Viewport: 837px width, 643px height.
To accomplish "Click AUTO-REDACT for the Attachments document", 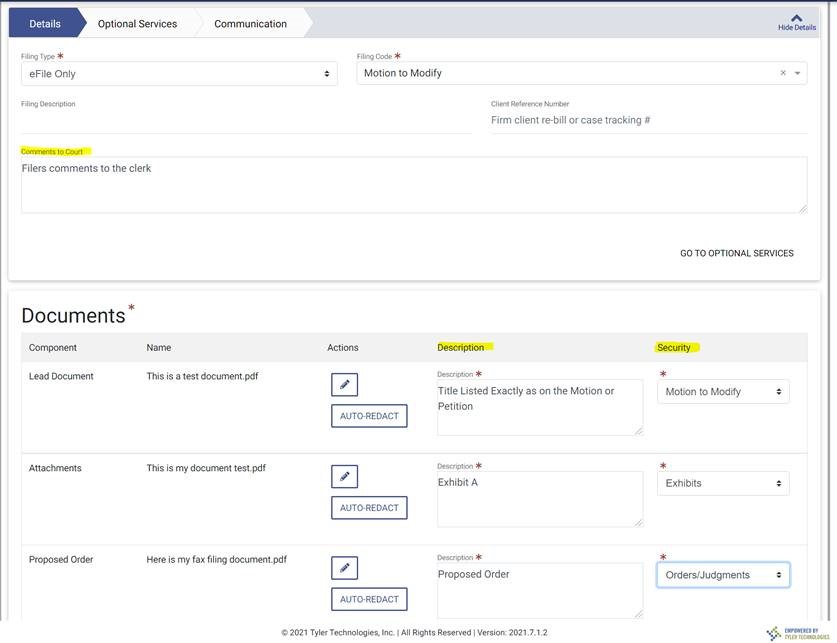I will click(369, 508).
